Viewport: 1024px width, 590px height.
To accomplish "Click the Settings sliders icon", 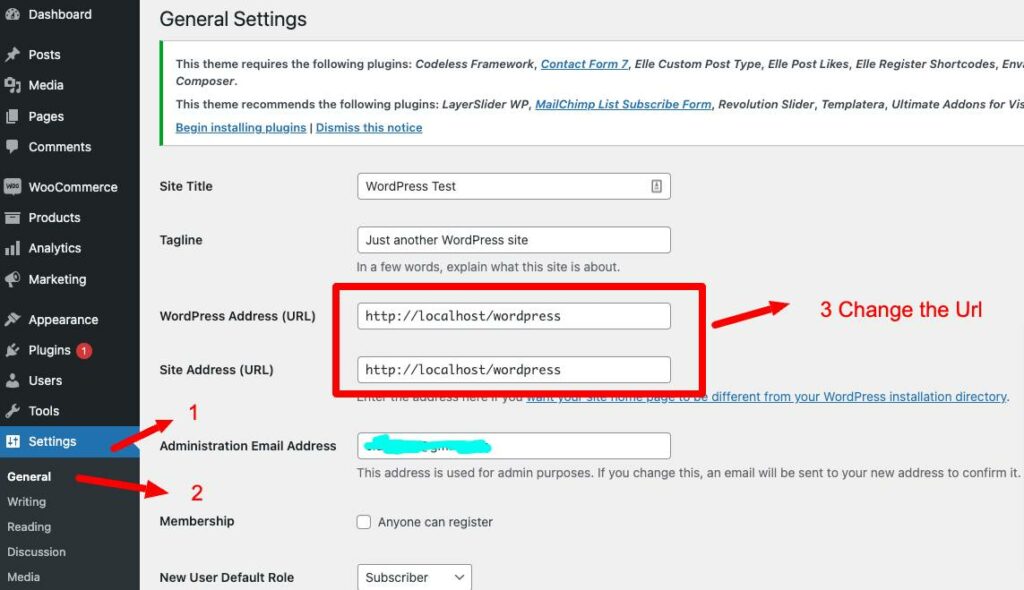I will click(12, 441).
